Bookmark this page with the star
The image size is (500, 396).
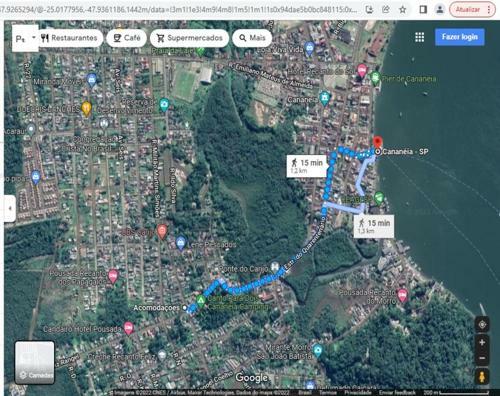[x=403, y=10]
